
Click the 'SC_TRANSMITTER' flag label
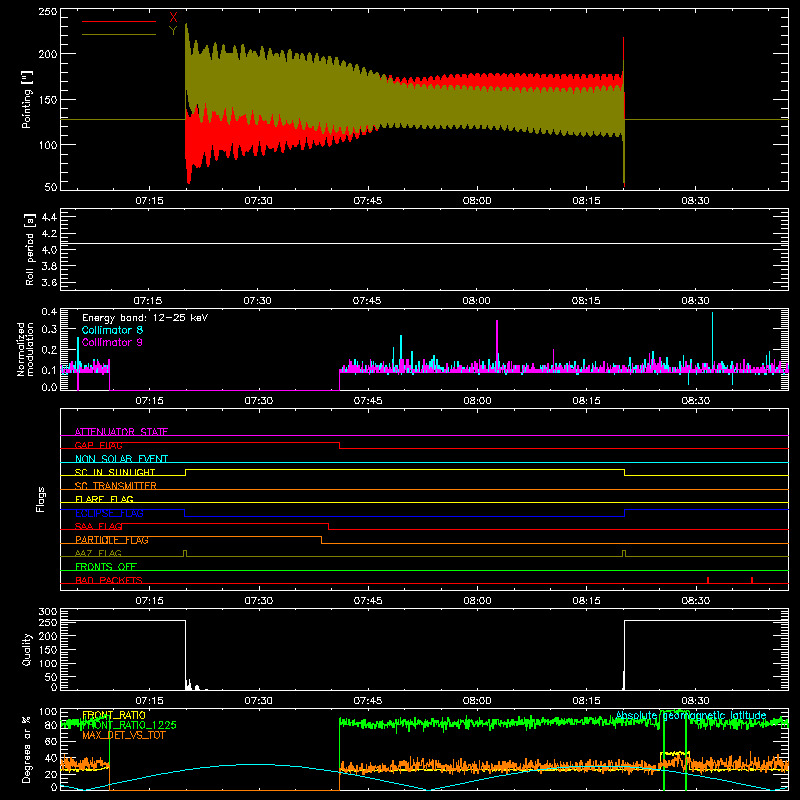pyautogui.click(x=116, y=486)
